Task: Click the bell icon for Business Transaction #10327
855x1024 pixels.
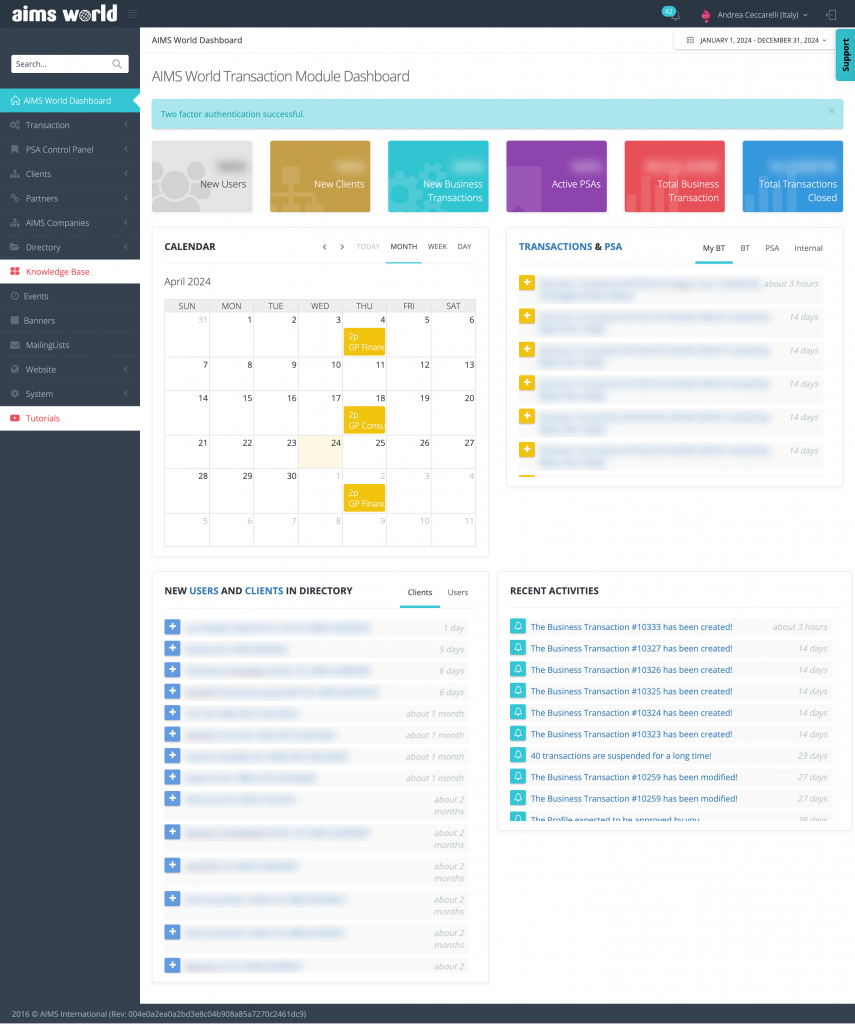Action: coord(518,648)
